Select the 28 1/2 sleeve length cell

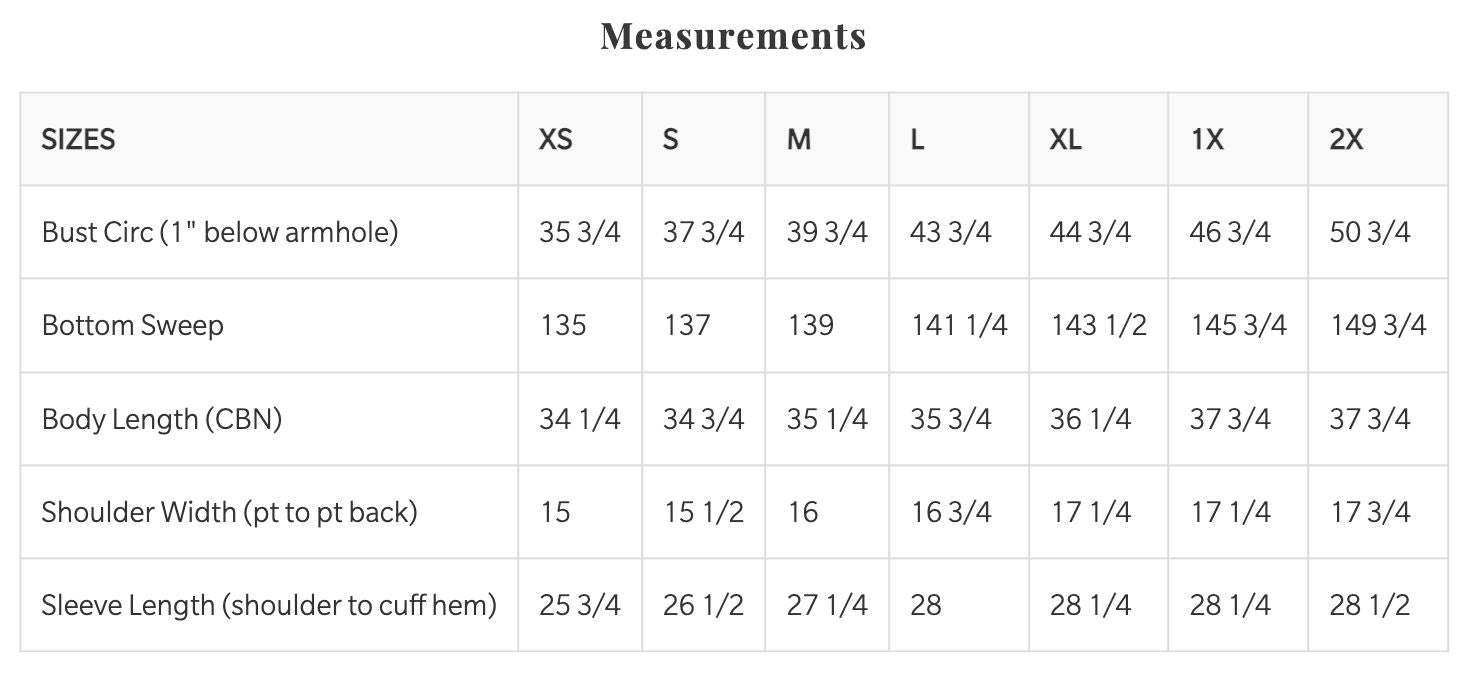click(x=1370, y=605)
